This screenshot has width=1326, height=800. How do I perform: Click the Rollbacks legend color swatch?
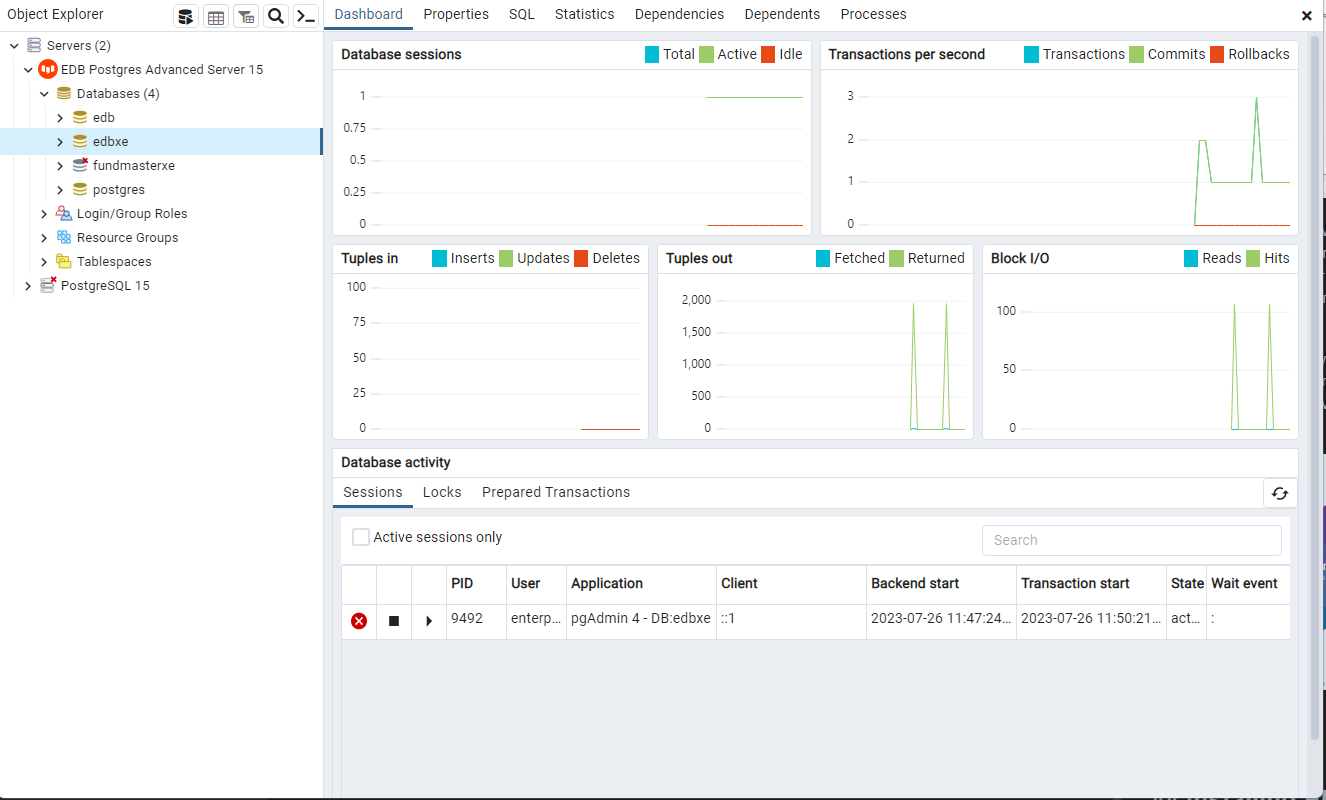[x=1217, y=54]
